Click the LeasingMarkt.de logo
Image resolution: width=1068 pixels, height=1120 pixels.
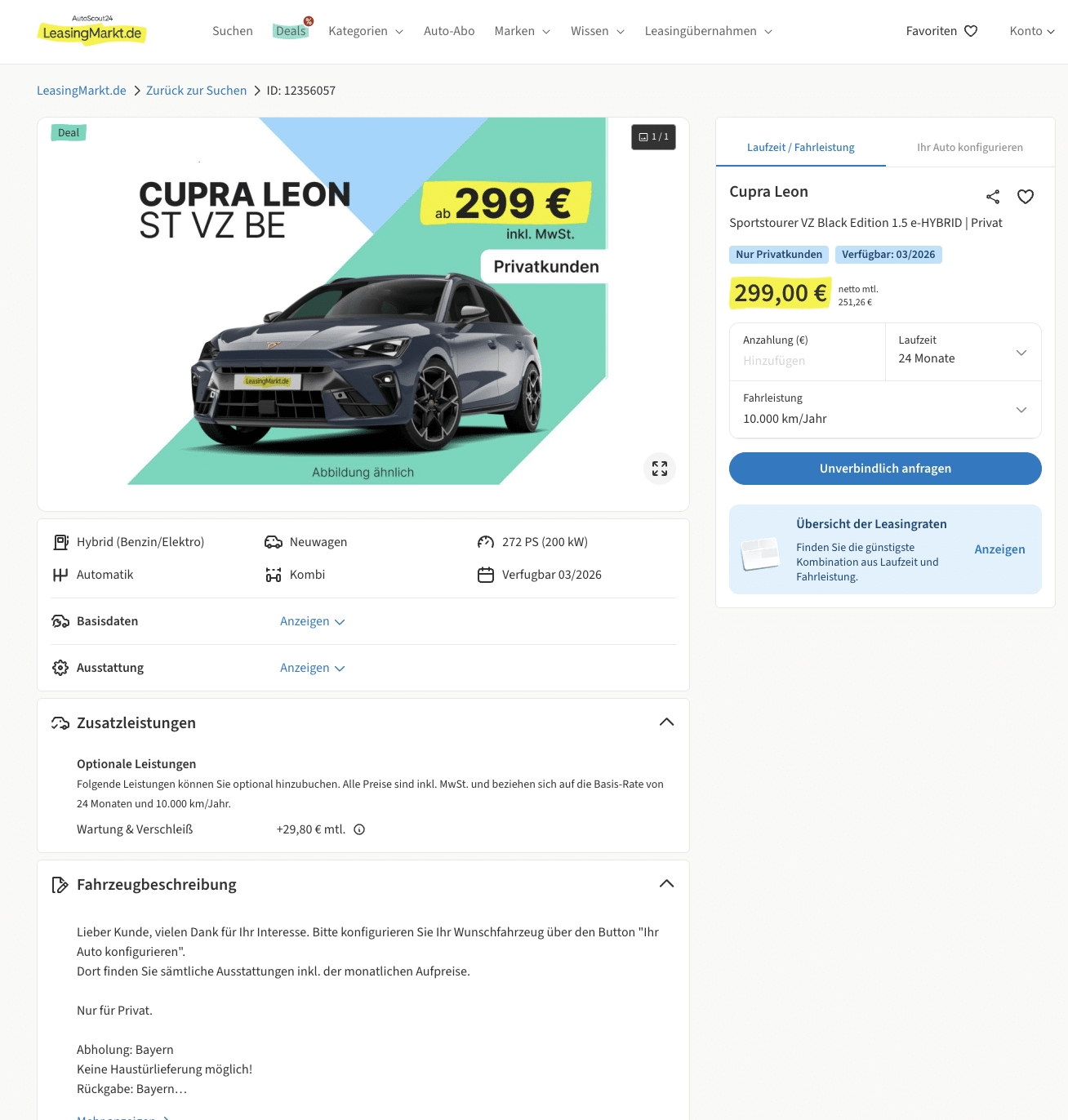pos(92,31)
